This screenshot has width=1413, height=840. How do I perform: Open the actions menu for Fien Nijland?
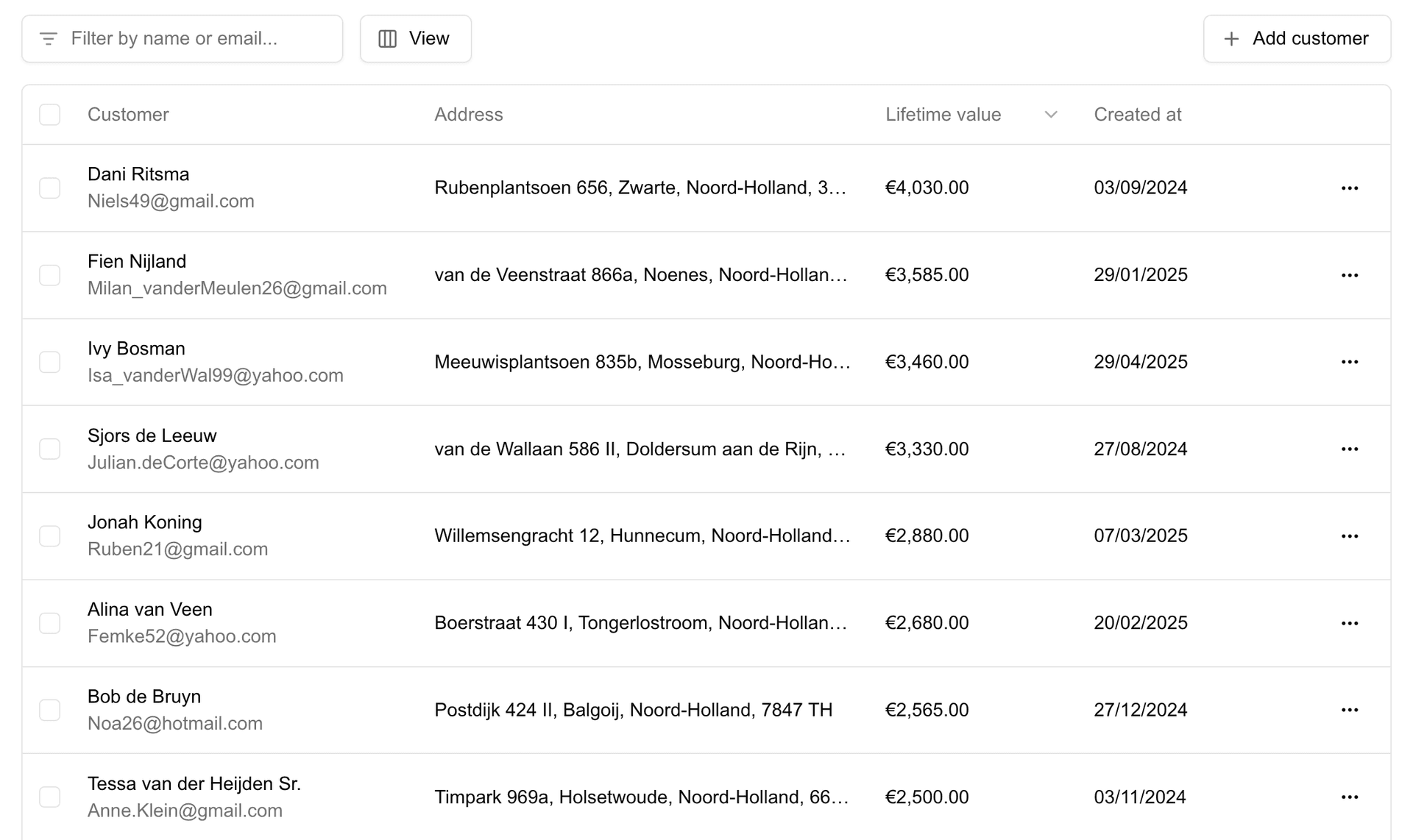(1350, 274)
